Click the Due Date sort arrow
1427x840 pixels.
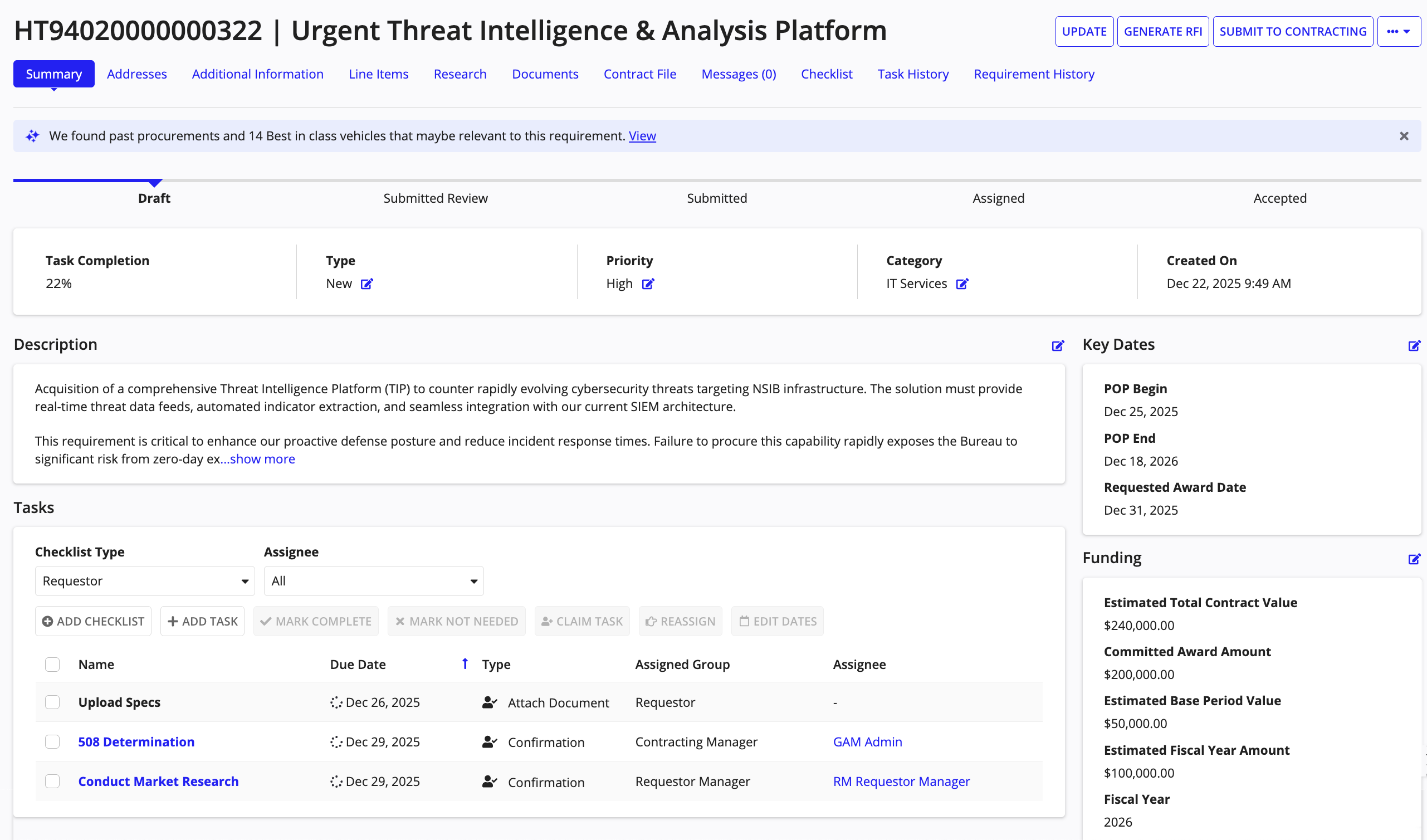click(465, 663)
